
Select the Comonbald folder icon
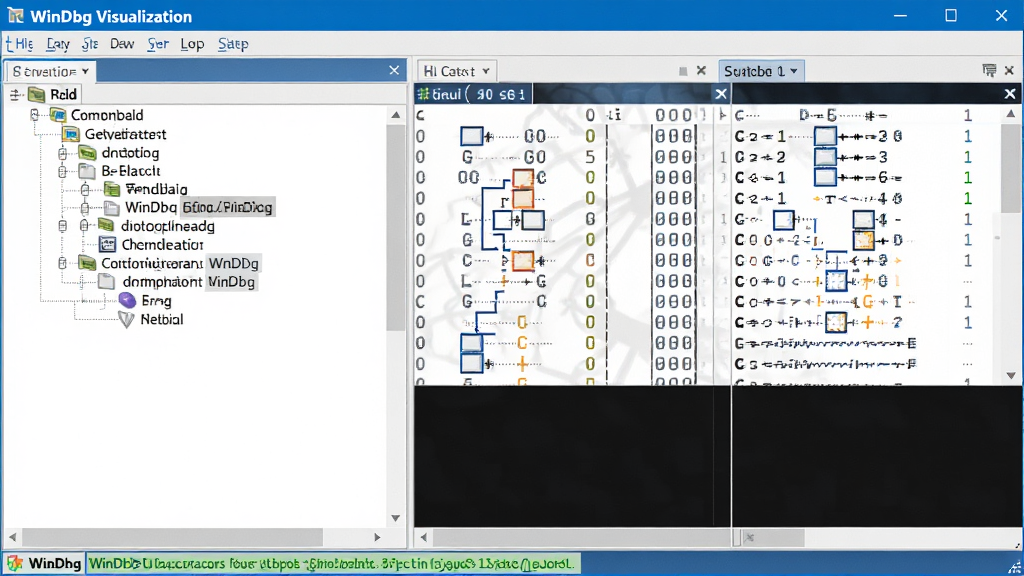point(58,115)
